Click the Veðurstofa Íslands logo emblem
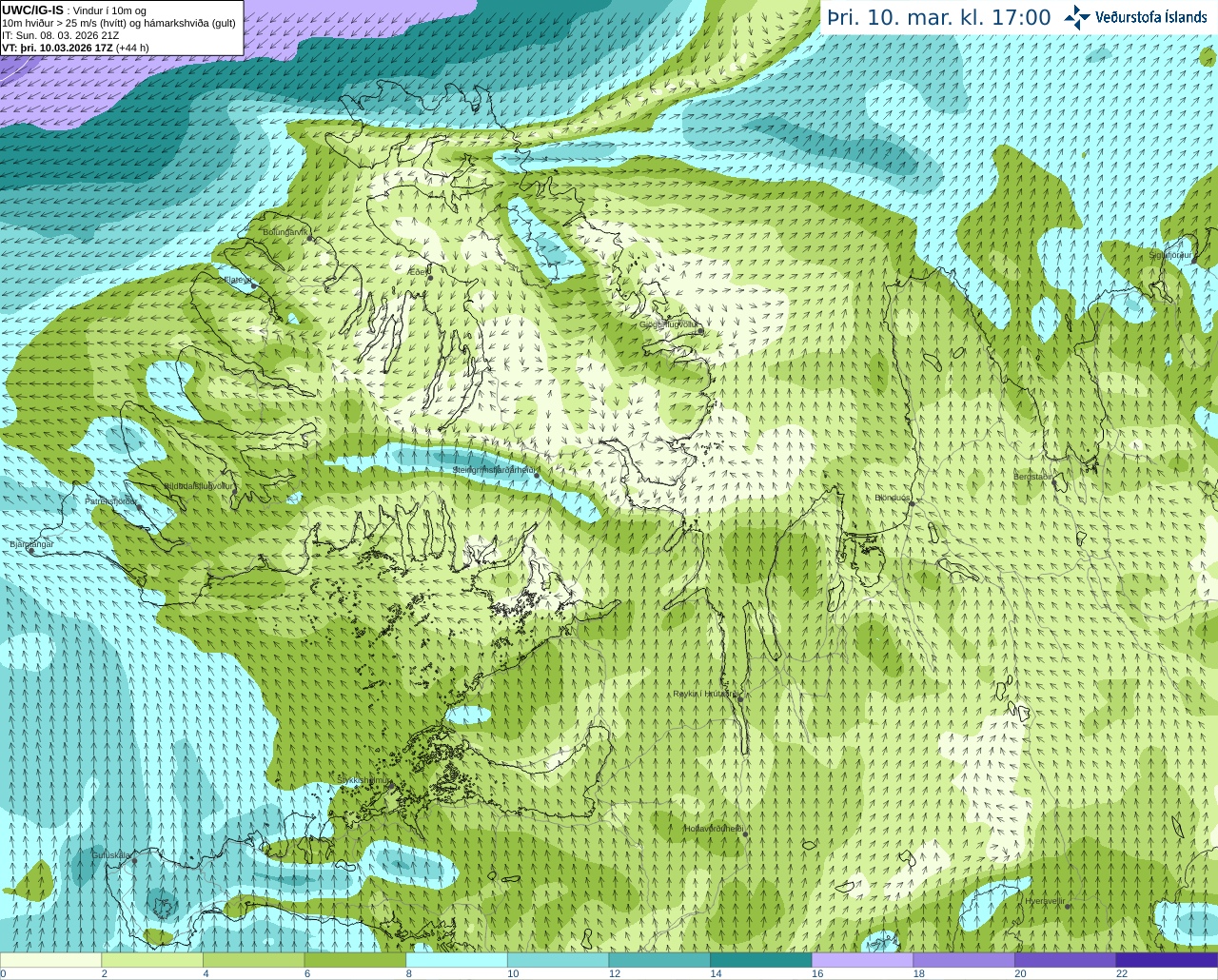The width and height of the screenshot is (1218, 980). (1077, 17)
